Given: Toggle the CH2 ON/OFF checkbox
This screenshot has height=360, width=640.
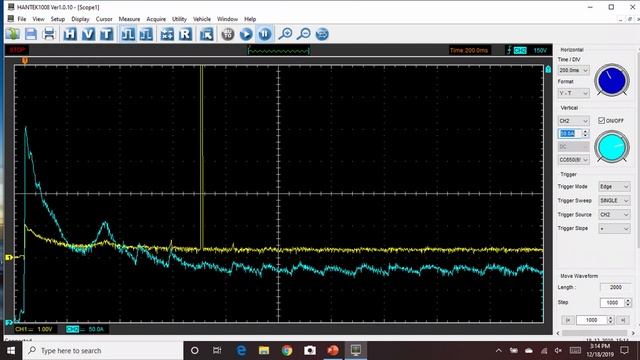Looking at the screenshot, I should 601,120.
